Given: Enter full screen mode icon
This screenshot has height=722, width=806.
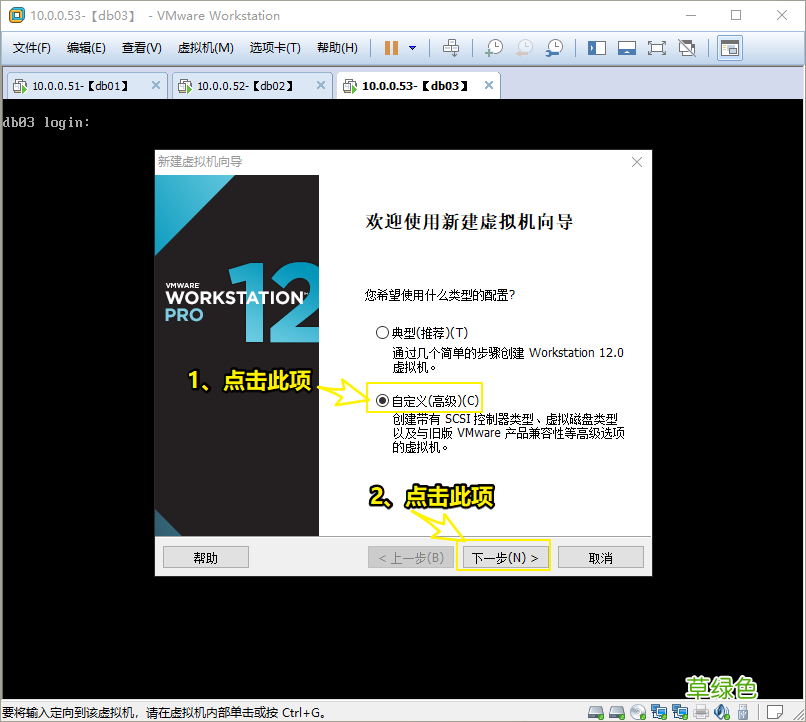Looking at the screenshot, I should [656, 48].
